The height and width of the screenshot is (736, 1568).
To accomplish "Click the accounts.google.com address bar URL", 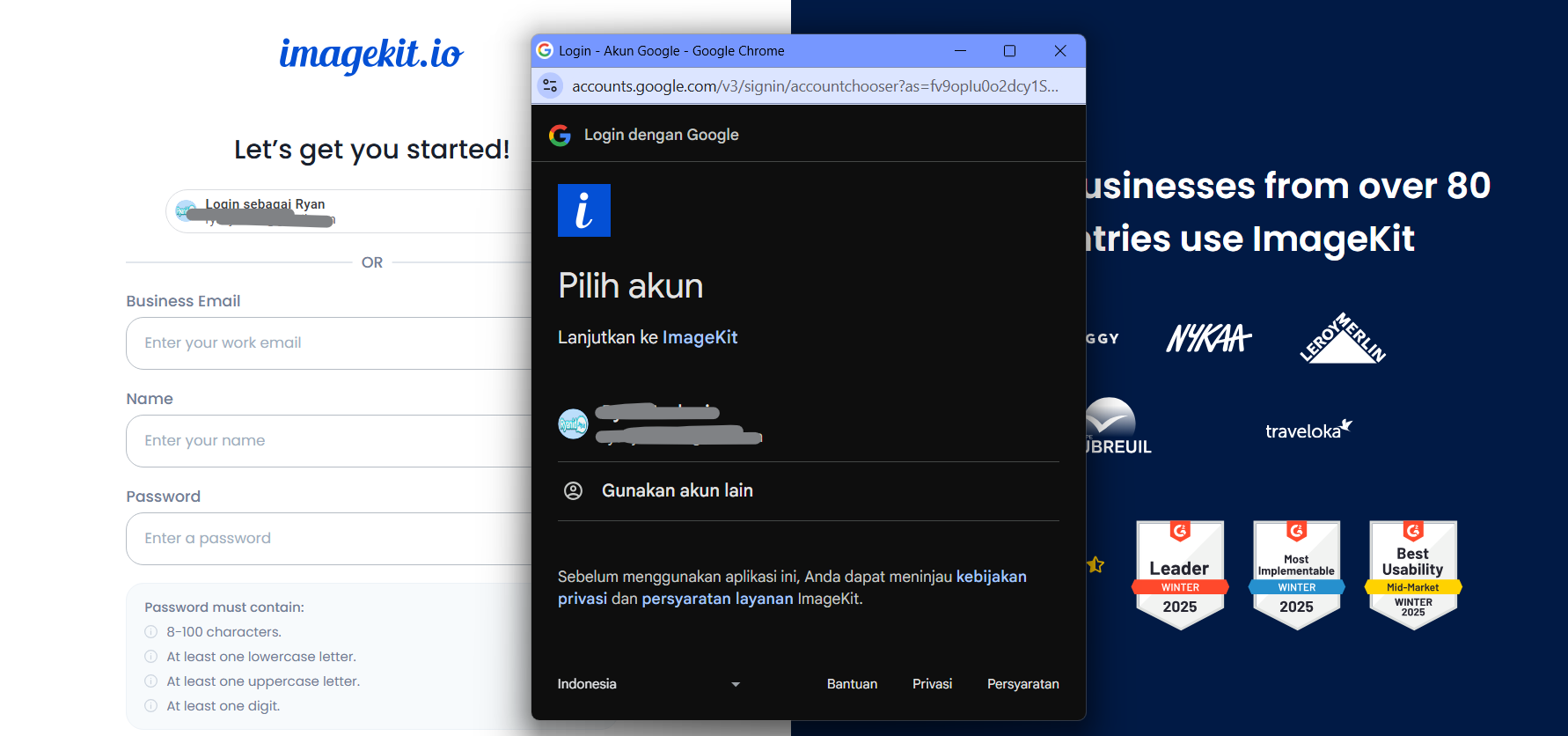I will coord(815,86).
